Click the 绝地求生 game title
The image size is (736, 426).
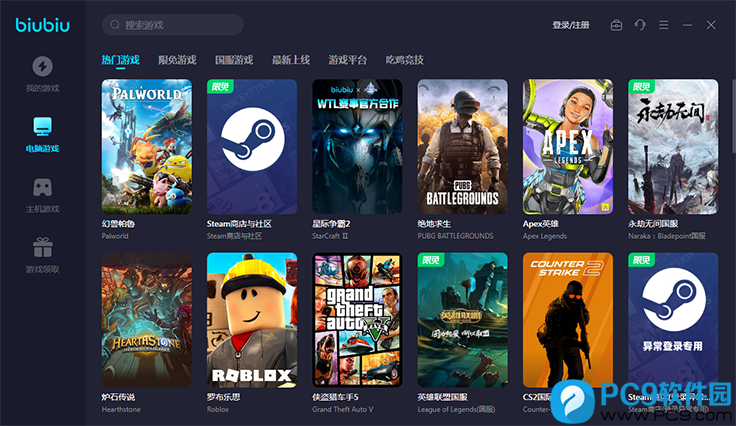(x=434, y=224)
